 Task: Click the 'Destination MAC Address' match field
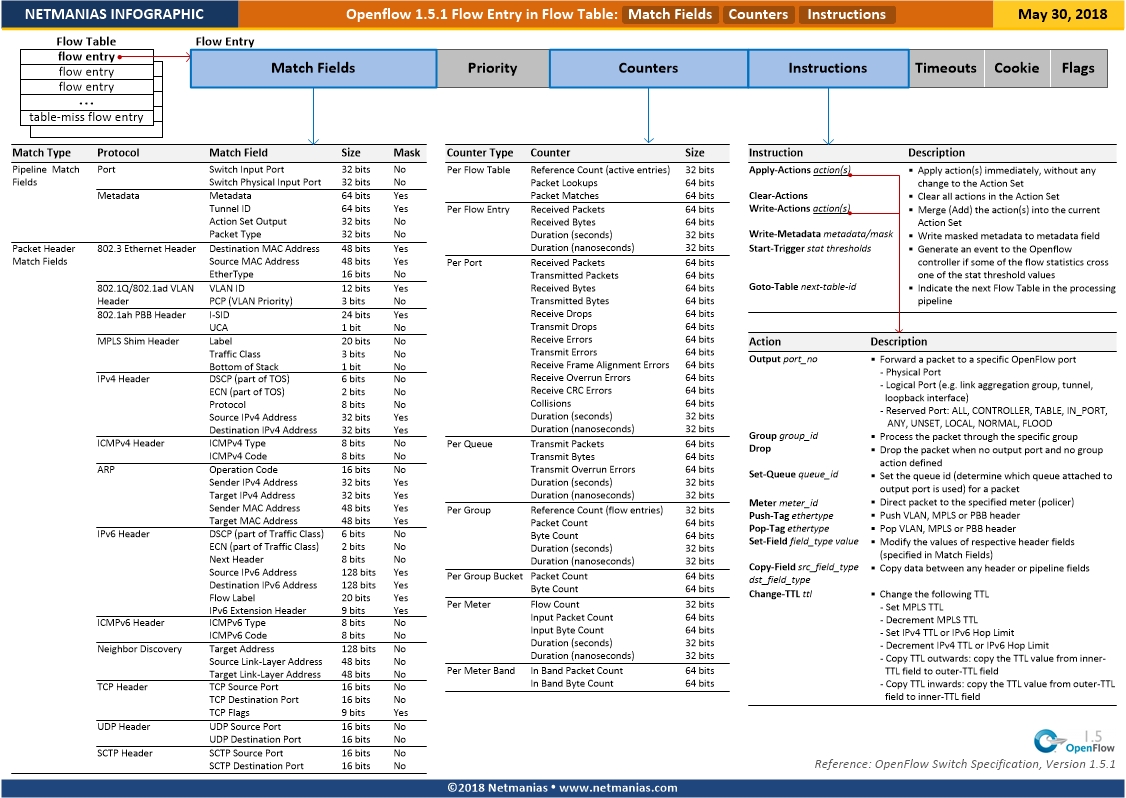click(x=264, y=249)
